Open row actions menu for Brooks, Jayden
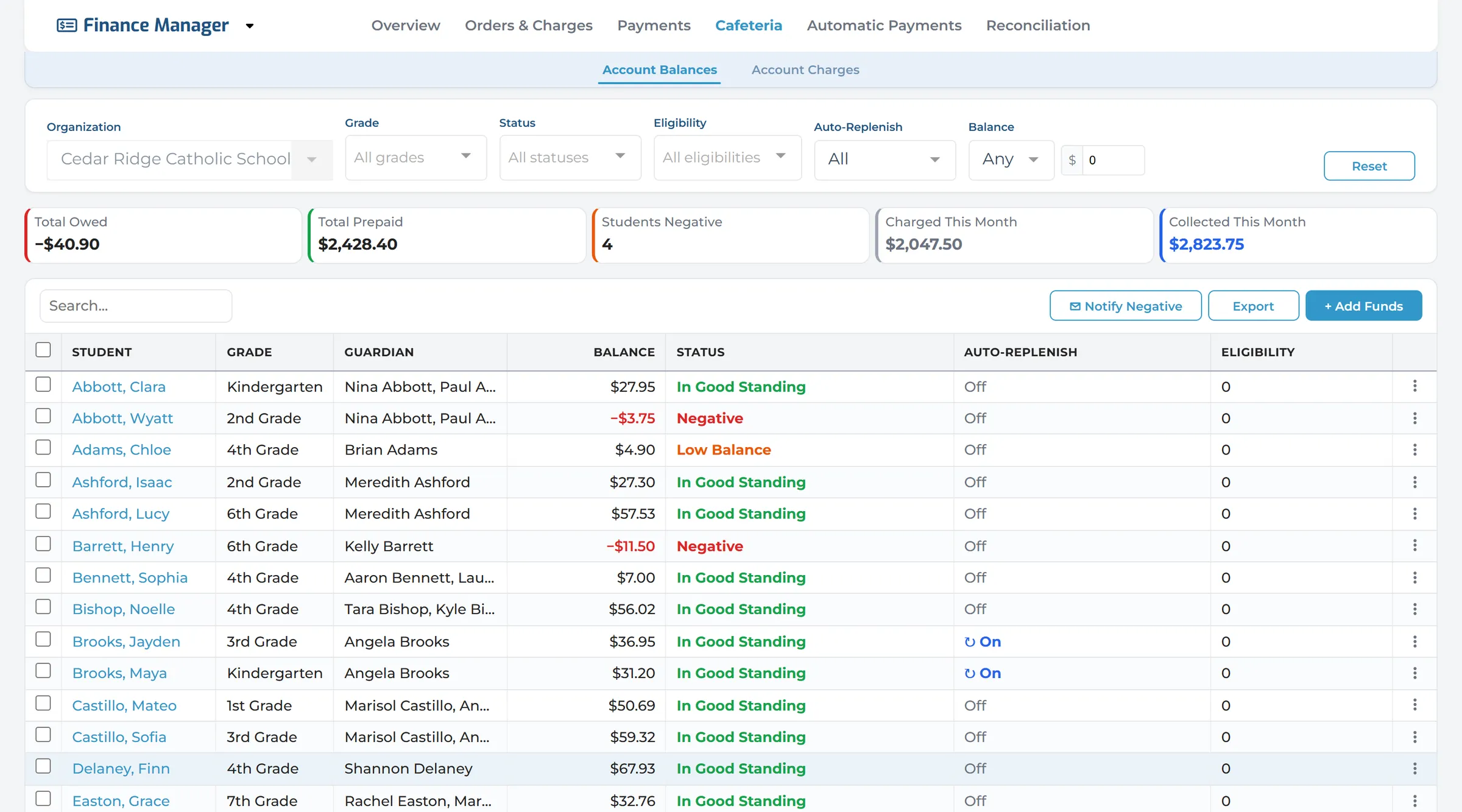 1414,641
